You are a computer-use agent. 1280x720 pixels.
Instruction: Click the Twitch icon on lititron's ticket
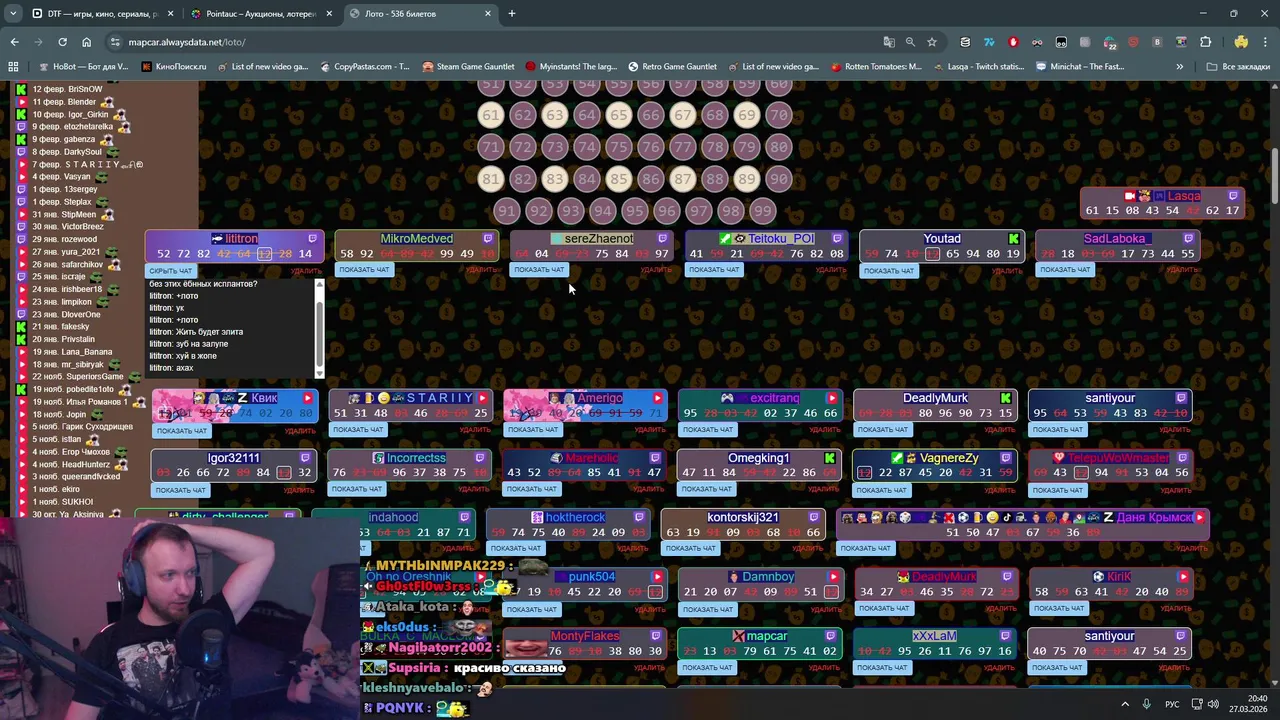(x=312, y=239)
